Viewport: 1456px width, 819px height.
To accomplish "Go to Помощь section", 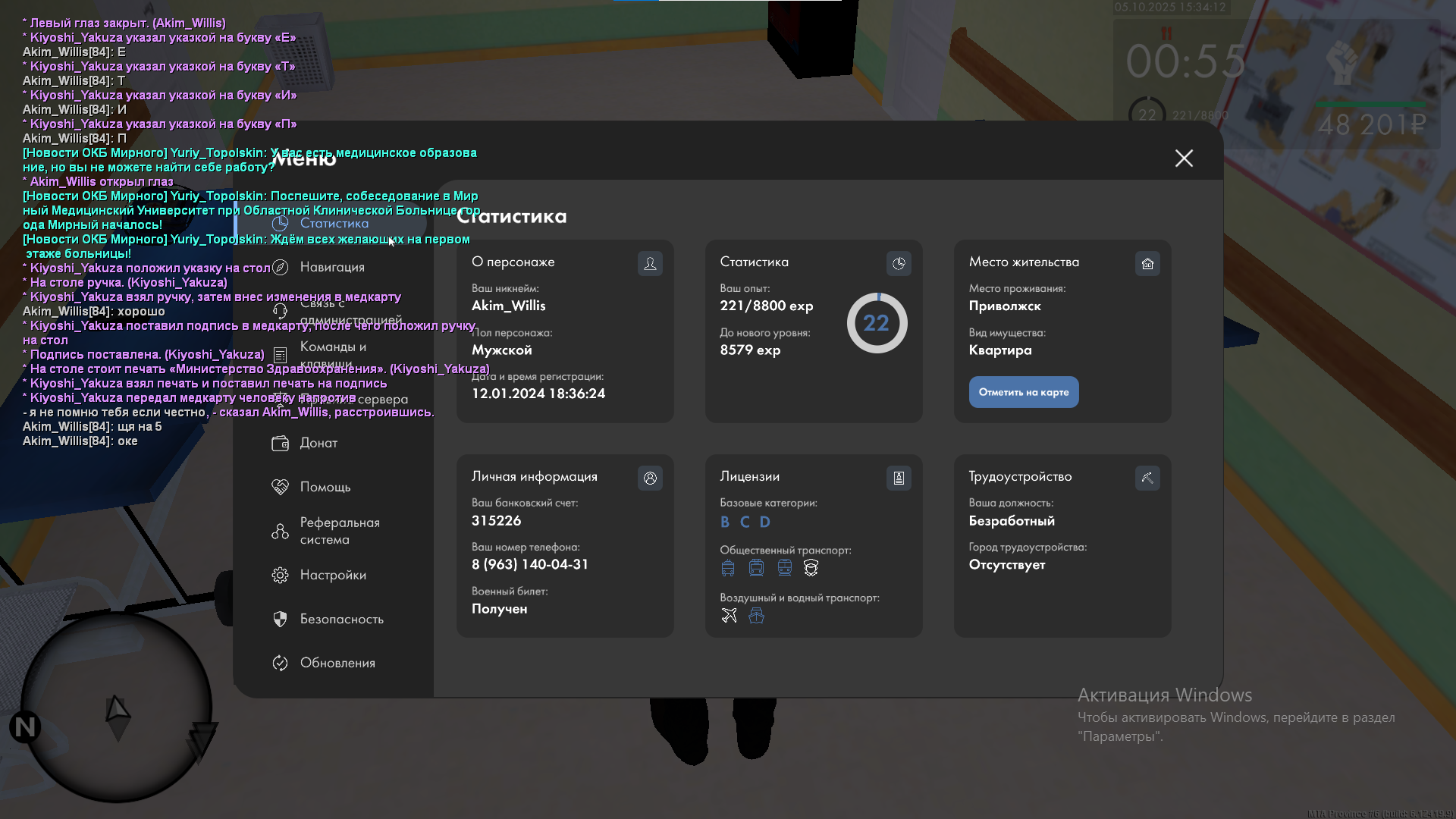I will (x=325, y=487).
